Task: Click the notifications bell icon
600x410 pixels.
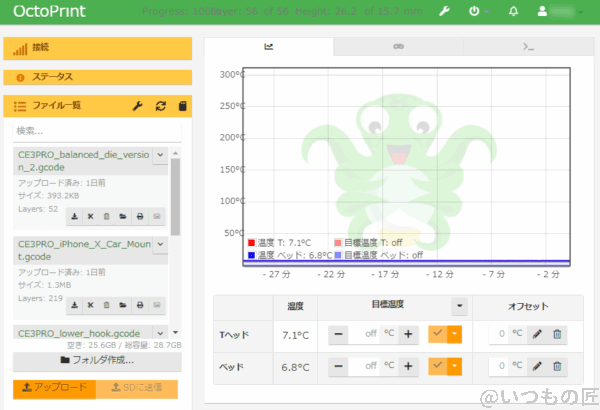Action: pyautogui.click(x=514, y=12)
